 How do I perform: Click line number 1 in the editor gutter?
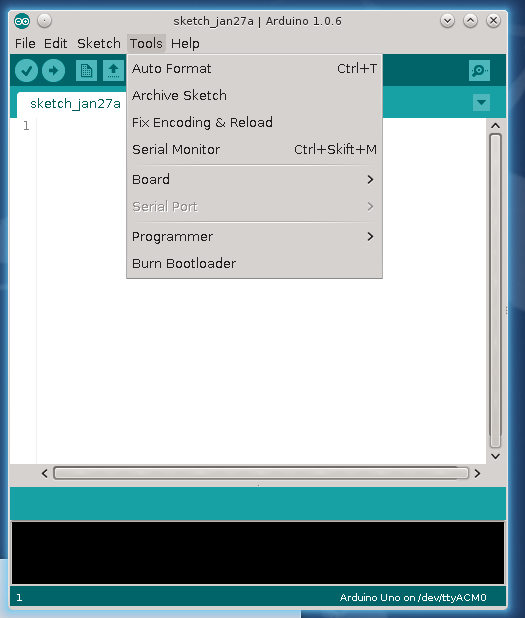(26, 126)
